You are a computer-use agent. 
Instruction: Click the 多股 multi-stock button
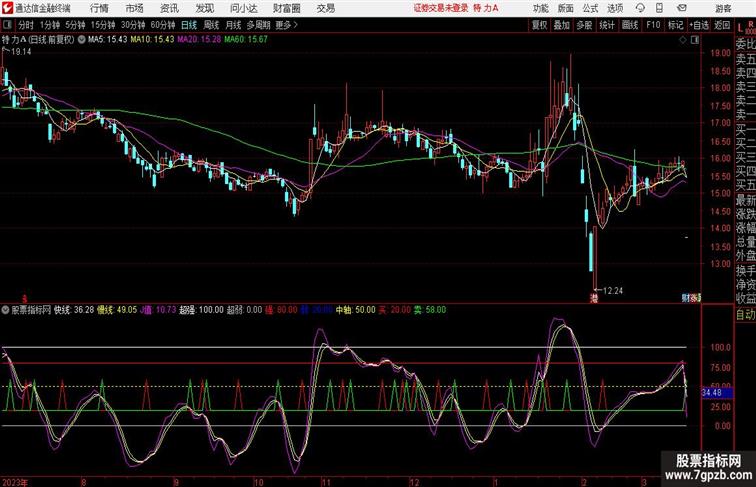[x=584, y=25]
